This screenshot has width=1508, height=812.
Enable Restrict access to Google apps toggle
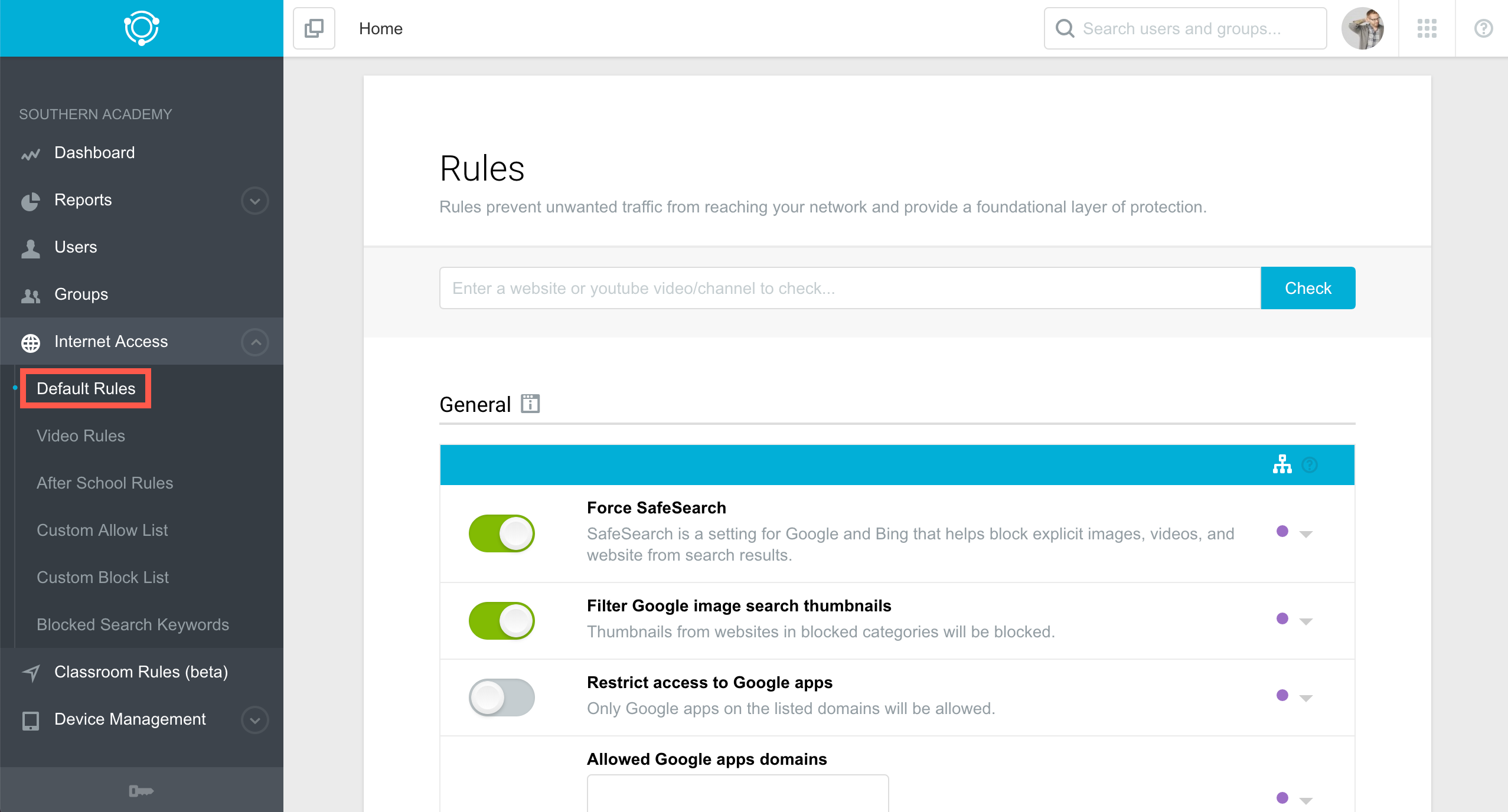pyautogui.click(x=502, y=698)
